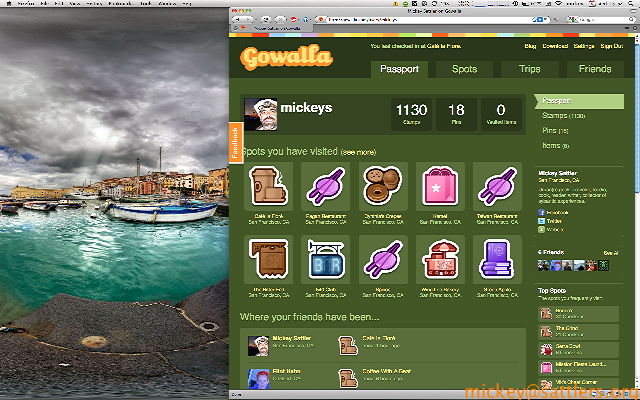This screenshot has height=400, width=640.
Task: Open the Blog link
Action: point(530,46)
